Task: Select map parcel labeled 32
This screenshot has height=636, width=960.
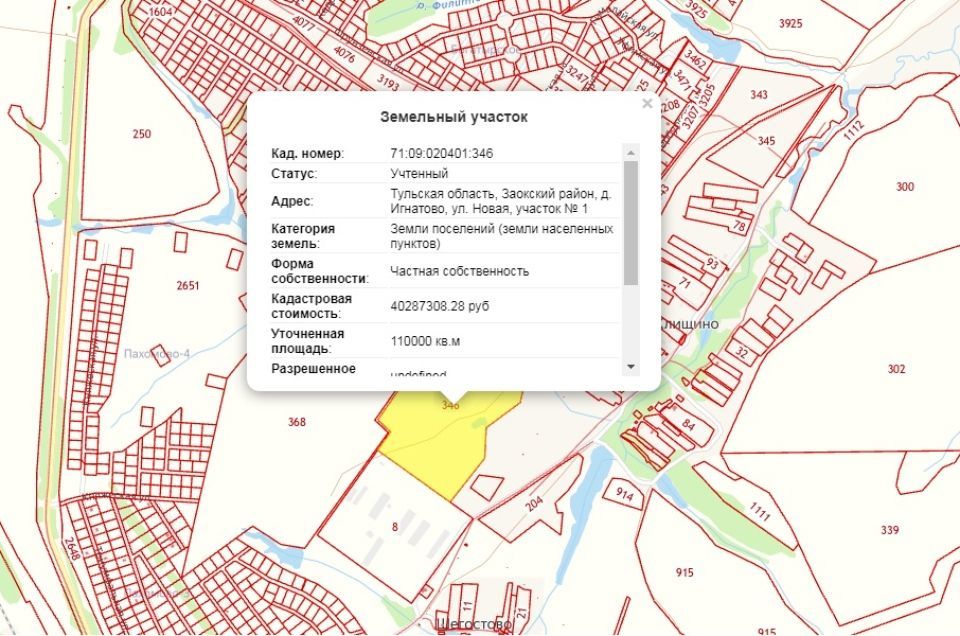Action: tap(742, 353)
